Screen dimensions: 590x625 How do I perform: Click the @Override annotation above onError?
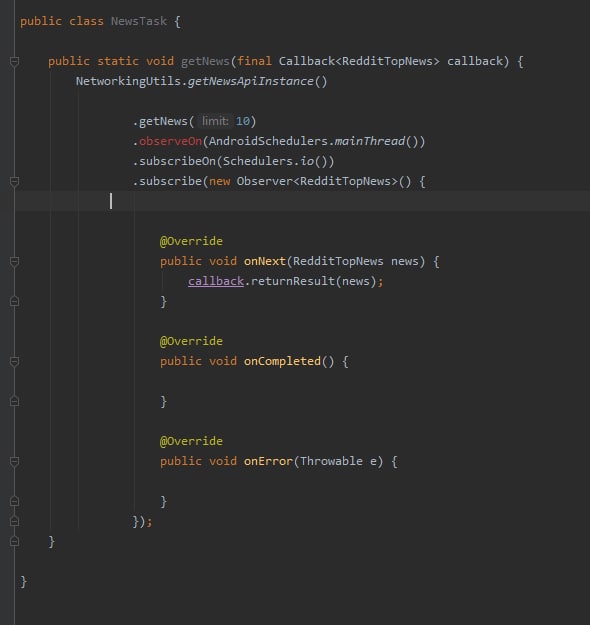click(x=191, y=441)
